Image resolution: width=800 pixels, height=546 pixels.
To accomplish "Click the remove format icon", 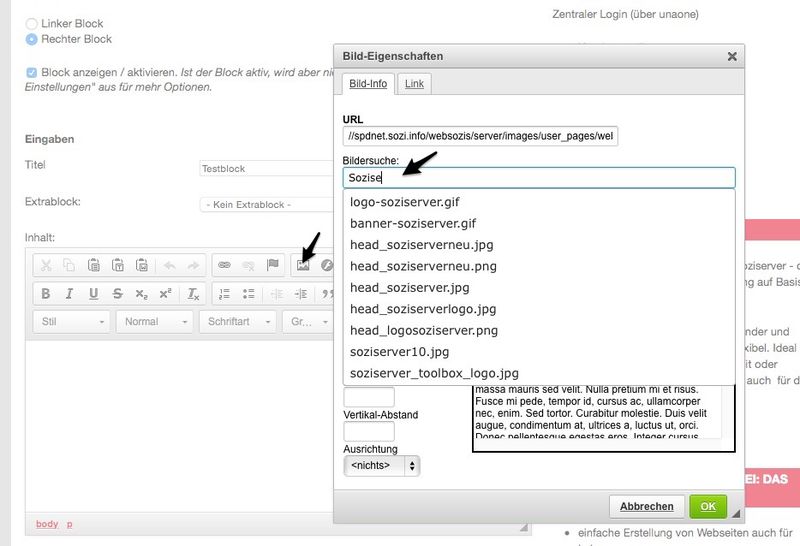I will pos(193,294).
